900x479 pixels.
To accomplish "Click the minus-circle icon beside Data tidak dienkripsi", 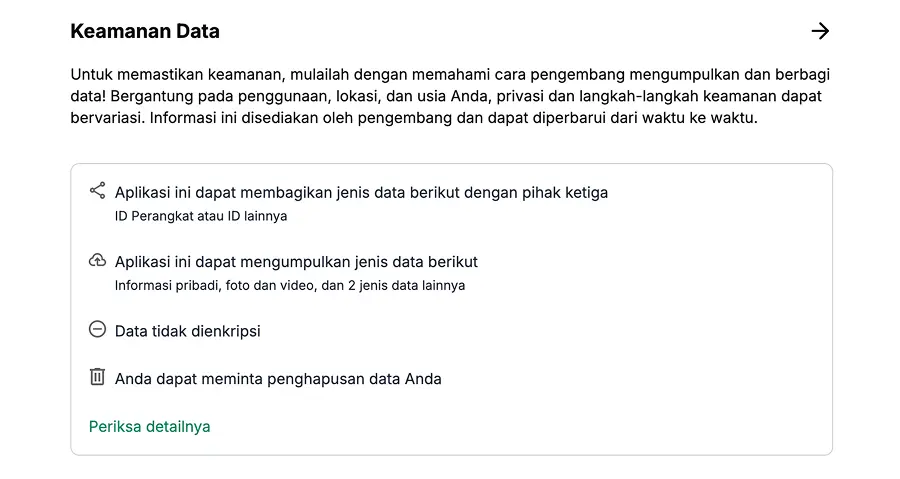I will coord(97,329).
